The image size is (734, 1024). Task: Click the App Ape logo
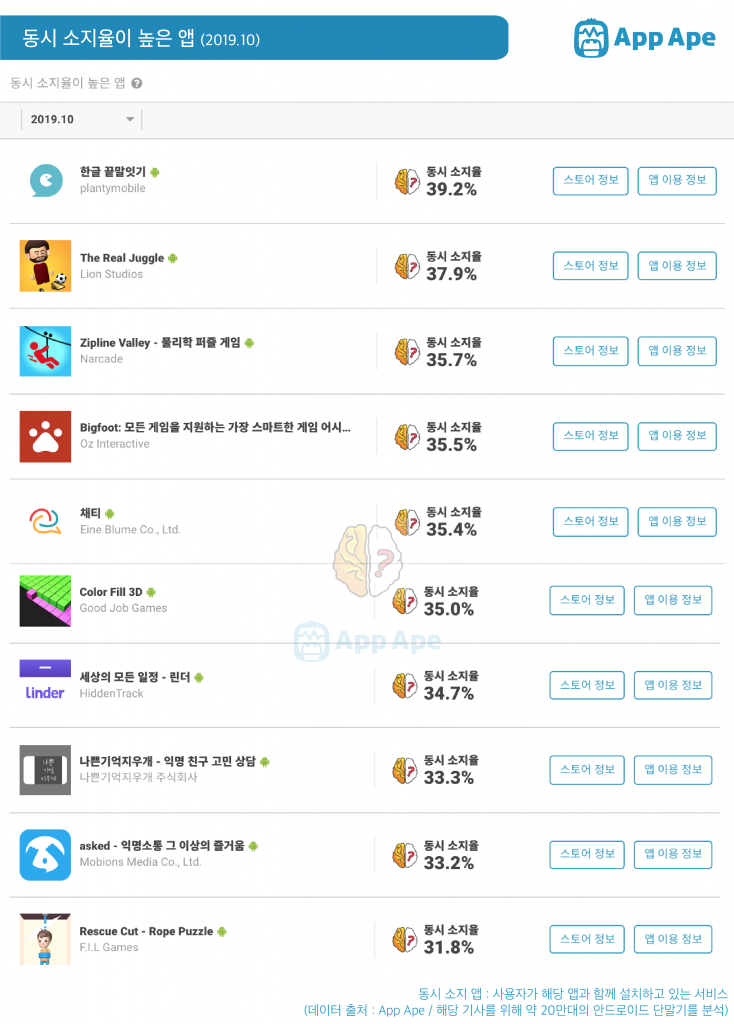point(644,38)
